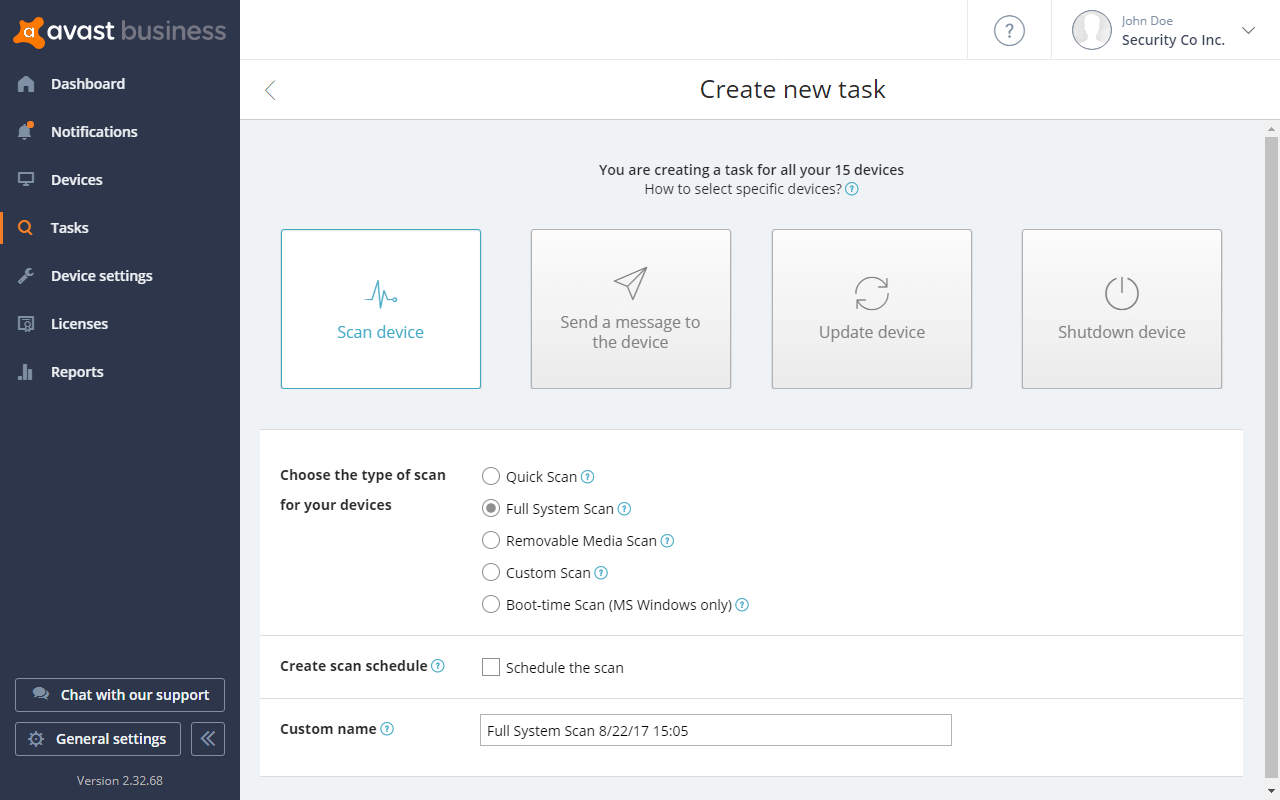Image resolution: width=1280 pixels, height=800 pixels.
Task: Select the Update device task type
Action: pyautogui.click(x=871, y=309)
